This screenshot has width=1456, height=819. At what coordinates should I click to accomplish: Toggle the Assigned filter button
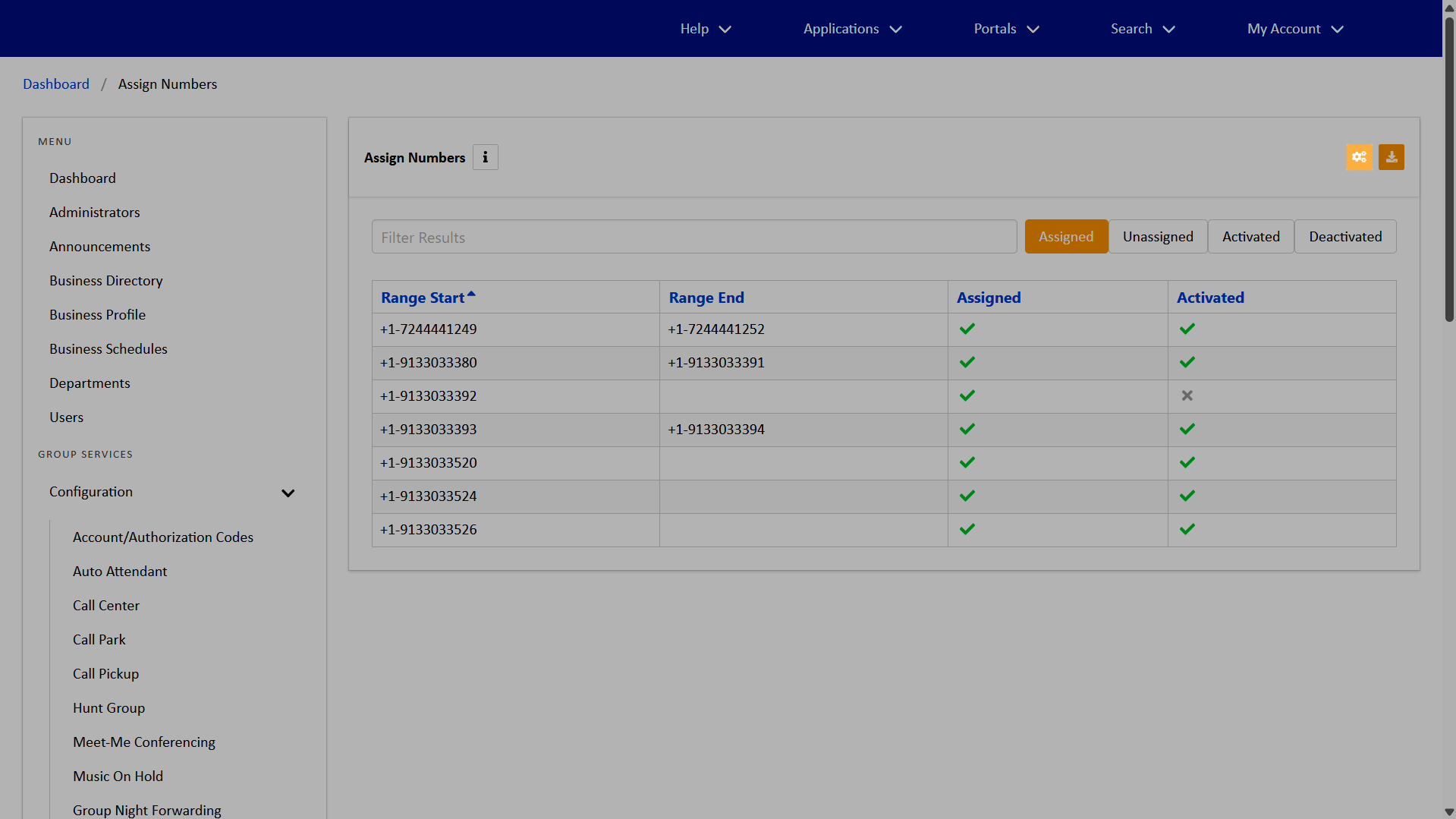pos(1065,237)
